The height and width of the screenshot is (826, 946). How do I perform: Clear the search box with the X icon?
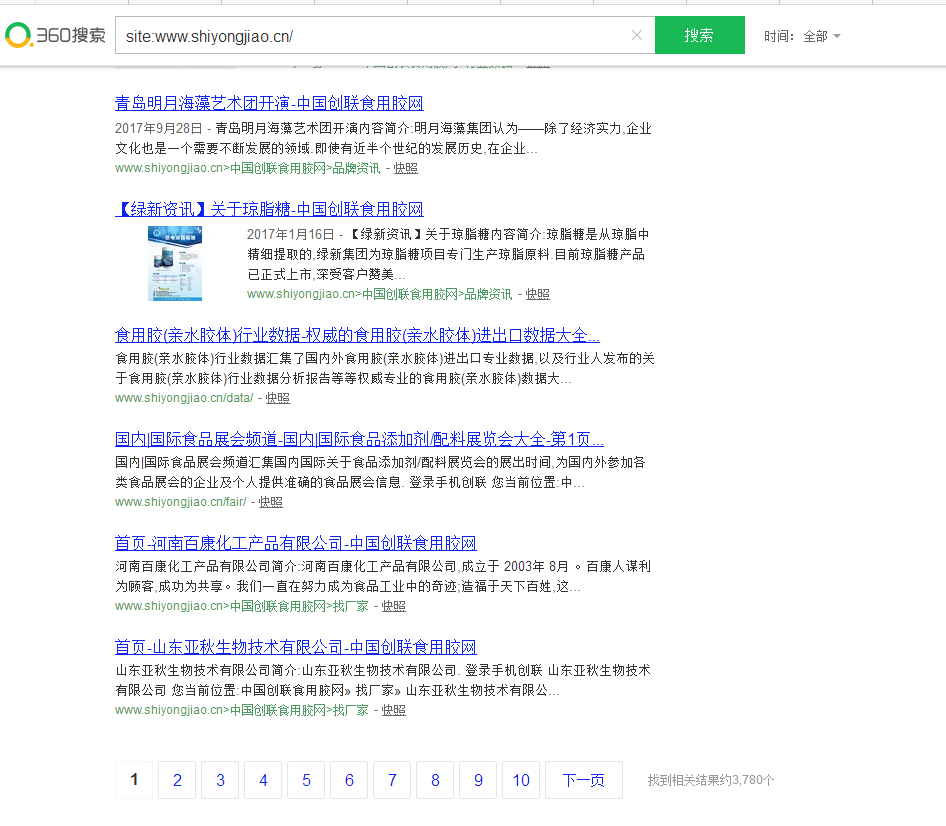click(636, 36)
